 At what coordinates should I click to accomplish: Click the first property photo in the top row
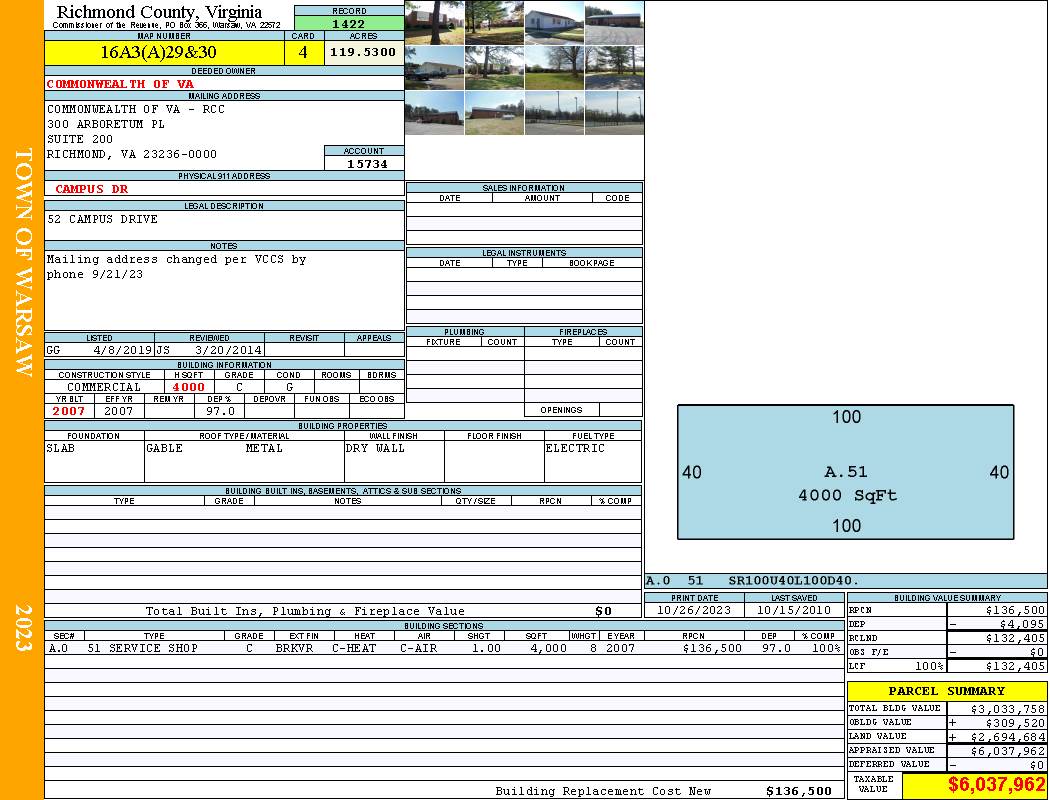(434, 21)
